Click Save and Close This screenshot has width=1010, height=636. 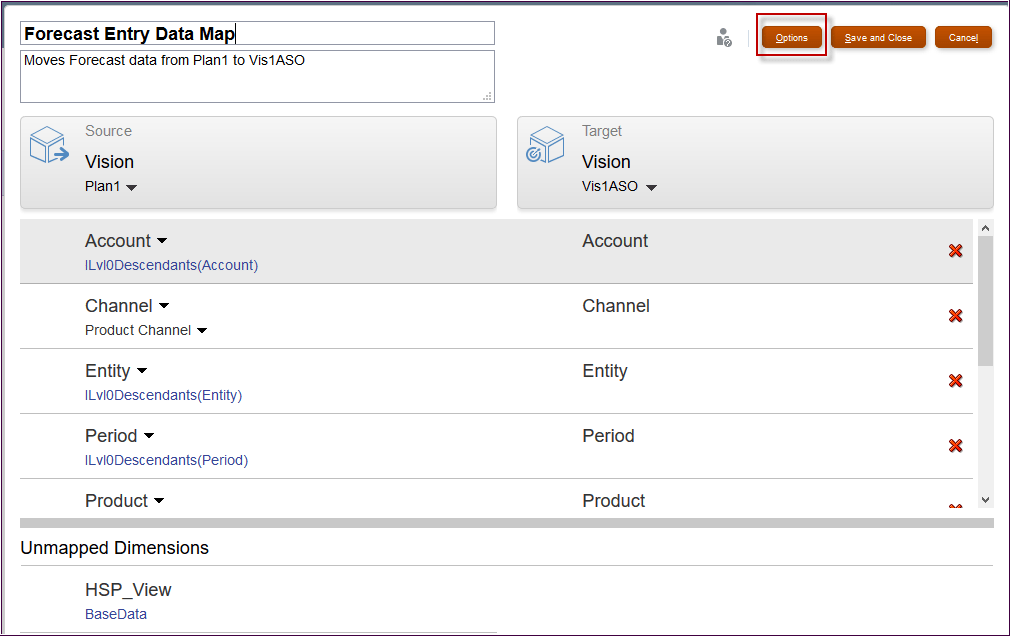point(878,37)
